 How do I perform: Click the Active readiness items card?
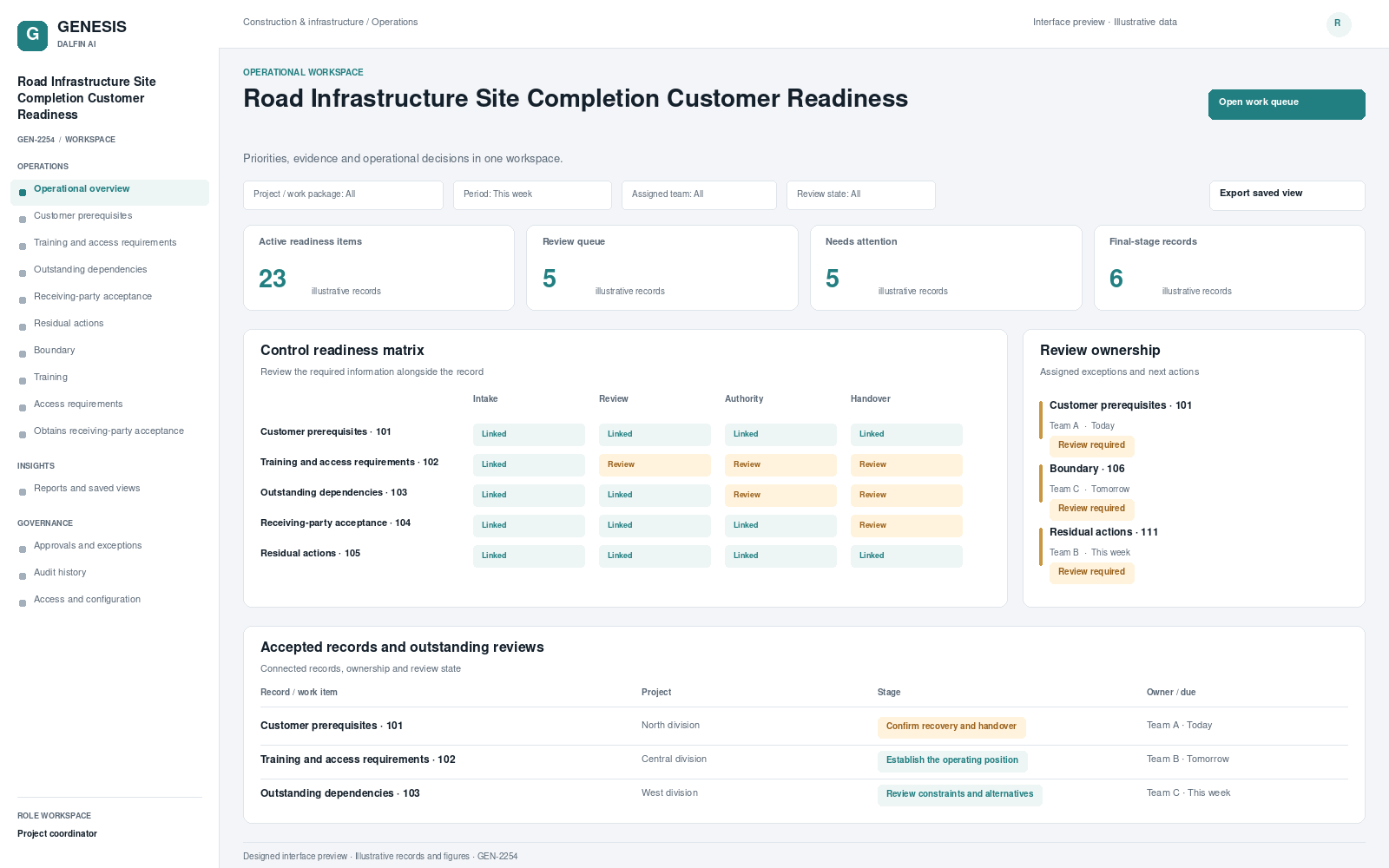tap(379, 267)
